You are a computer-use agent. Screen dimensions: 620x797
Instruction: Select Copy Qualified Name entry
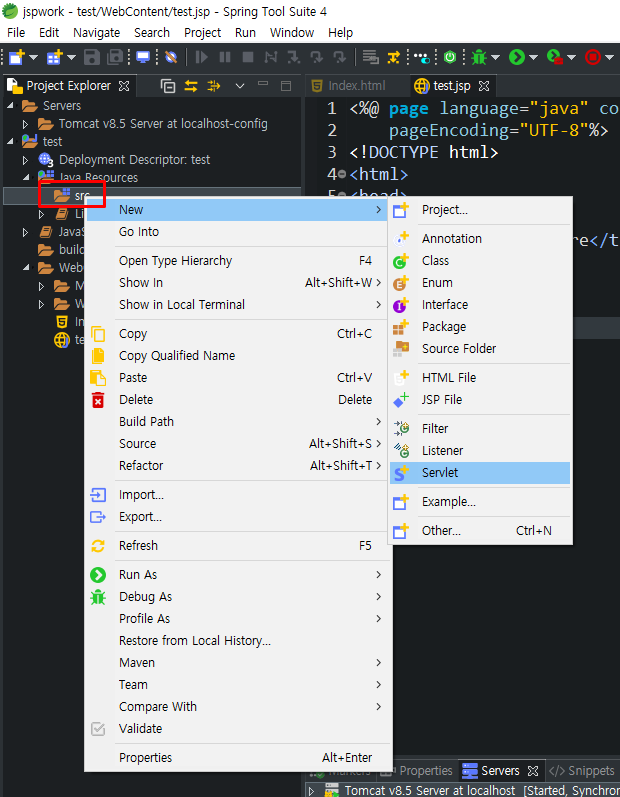tap(236, 355)
